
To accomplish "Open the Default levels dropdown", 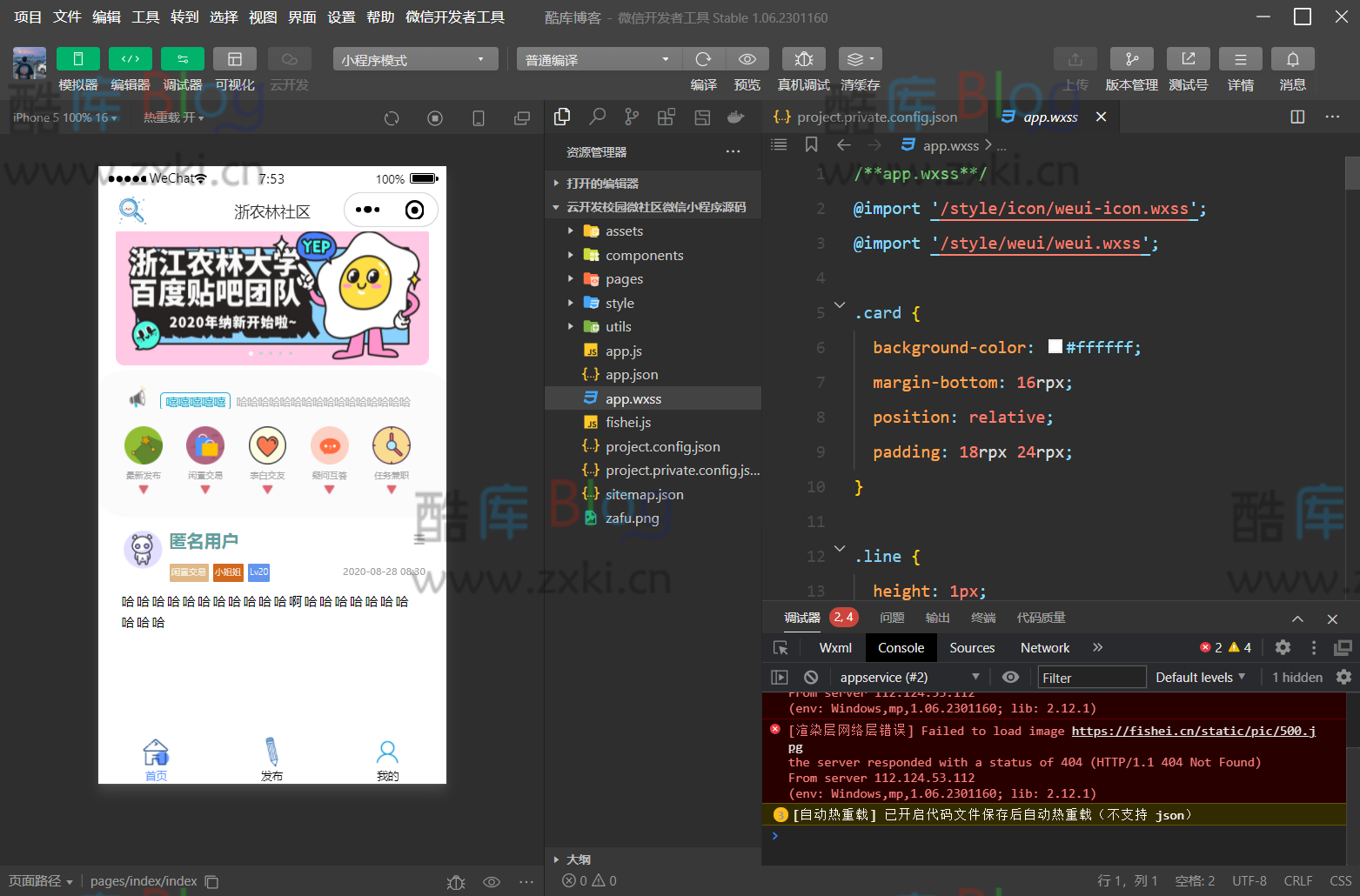I will click(x=1200, y=677).
